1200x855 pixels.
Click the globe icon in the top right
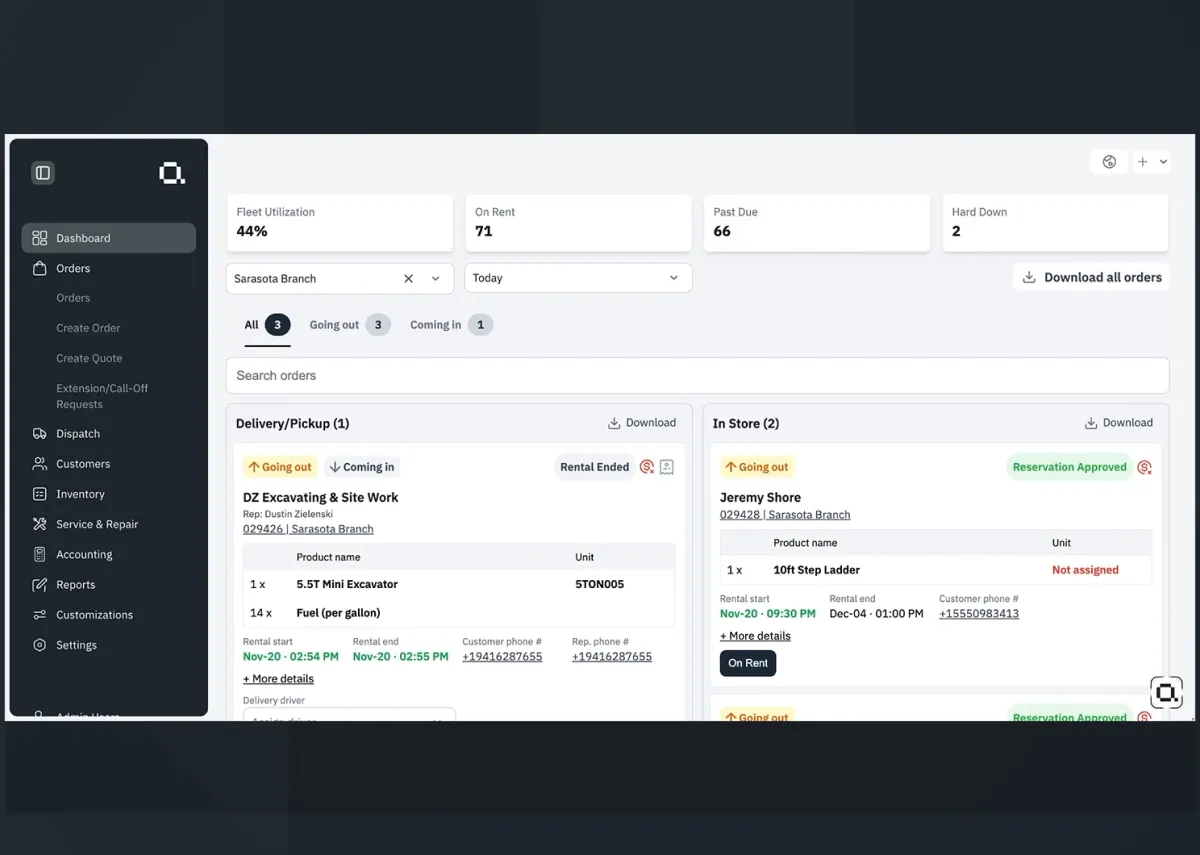[1108, 161]
